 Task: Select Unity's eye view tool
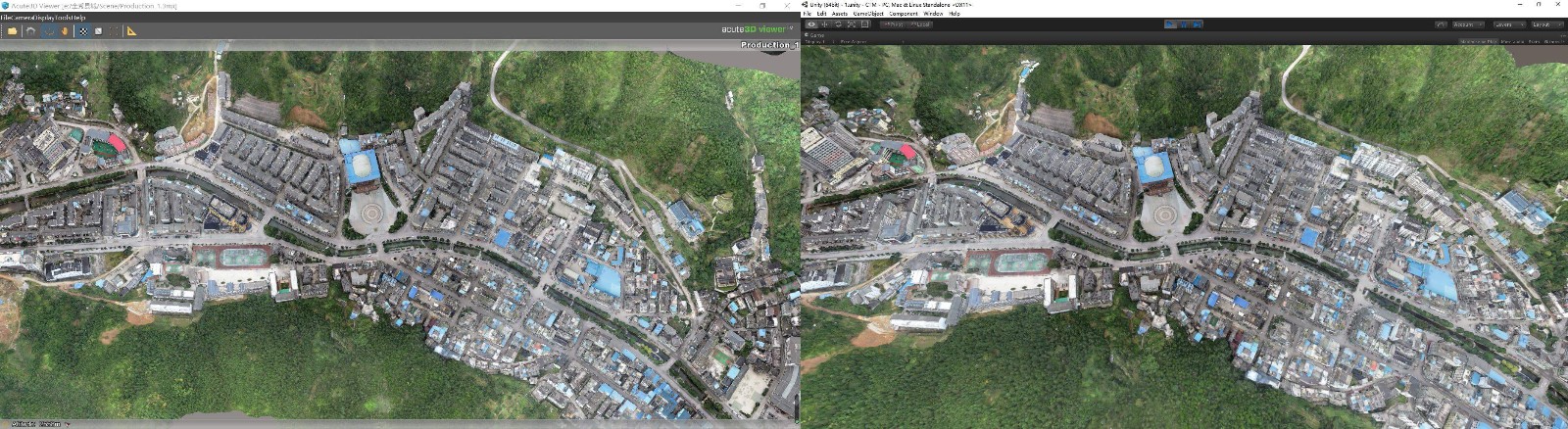click(810, 24)
